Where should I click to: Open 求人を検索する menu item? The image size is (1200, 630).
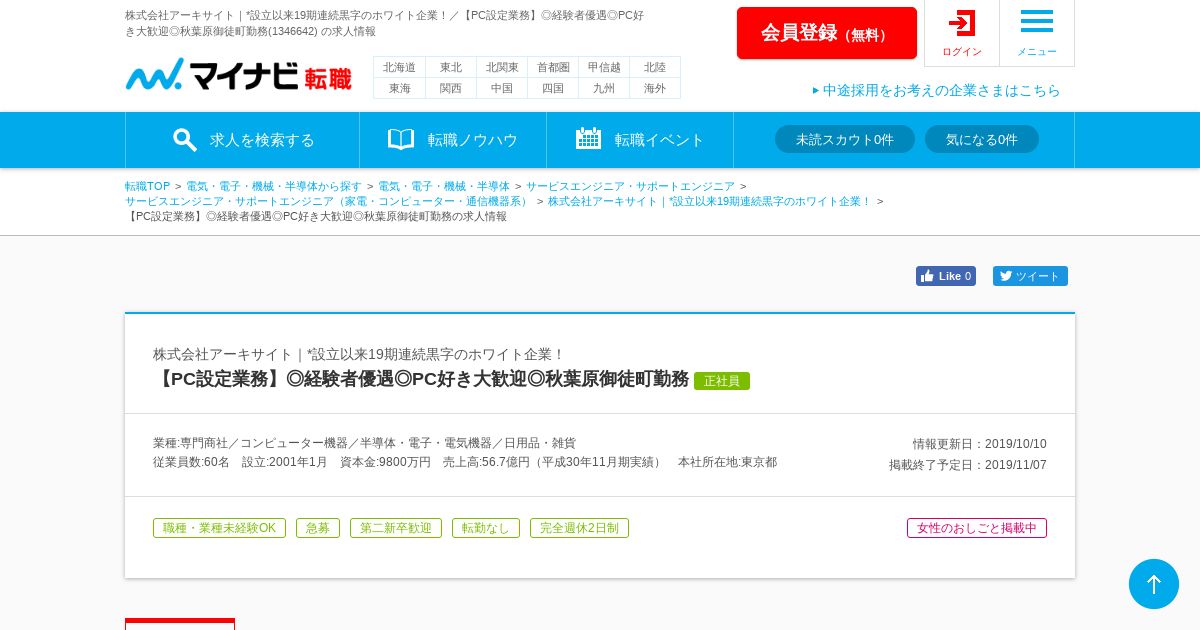[x=243, y=140]
